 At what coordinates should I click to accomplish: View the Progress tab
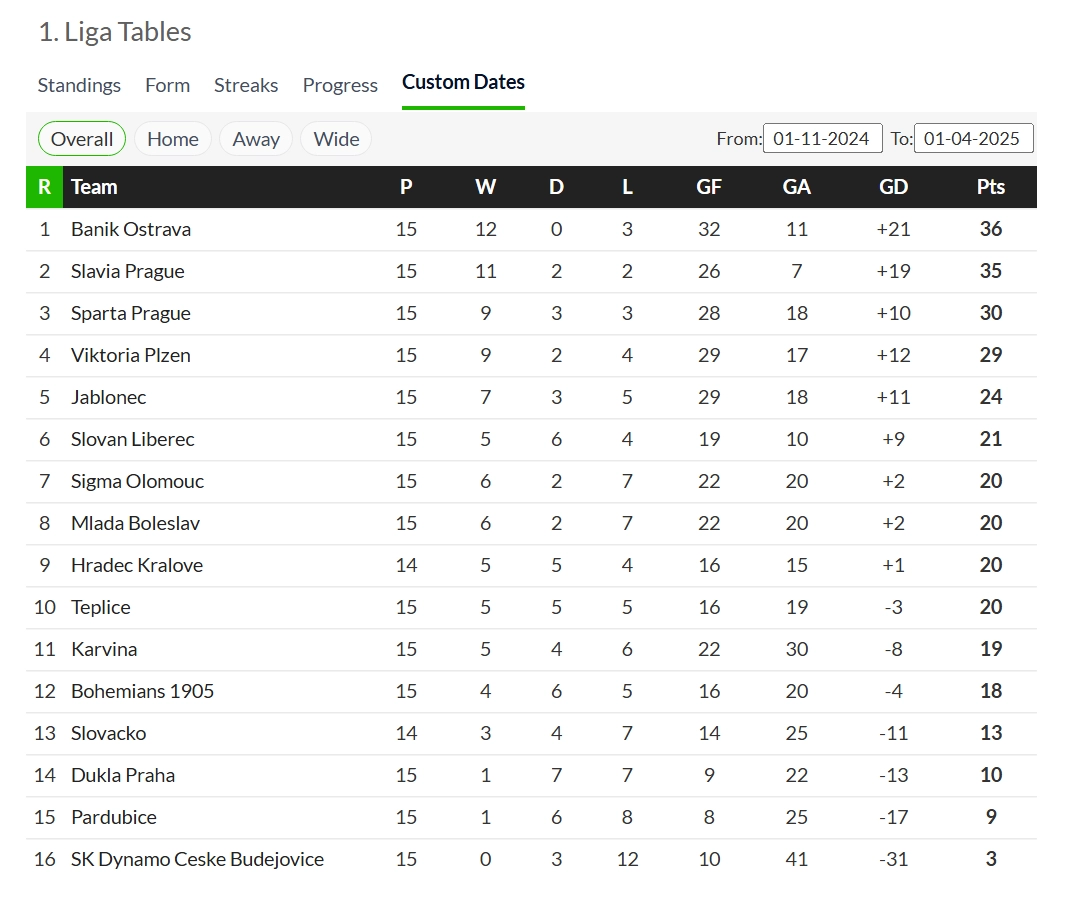[x=340, y=85]
